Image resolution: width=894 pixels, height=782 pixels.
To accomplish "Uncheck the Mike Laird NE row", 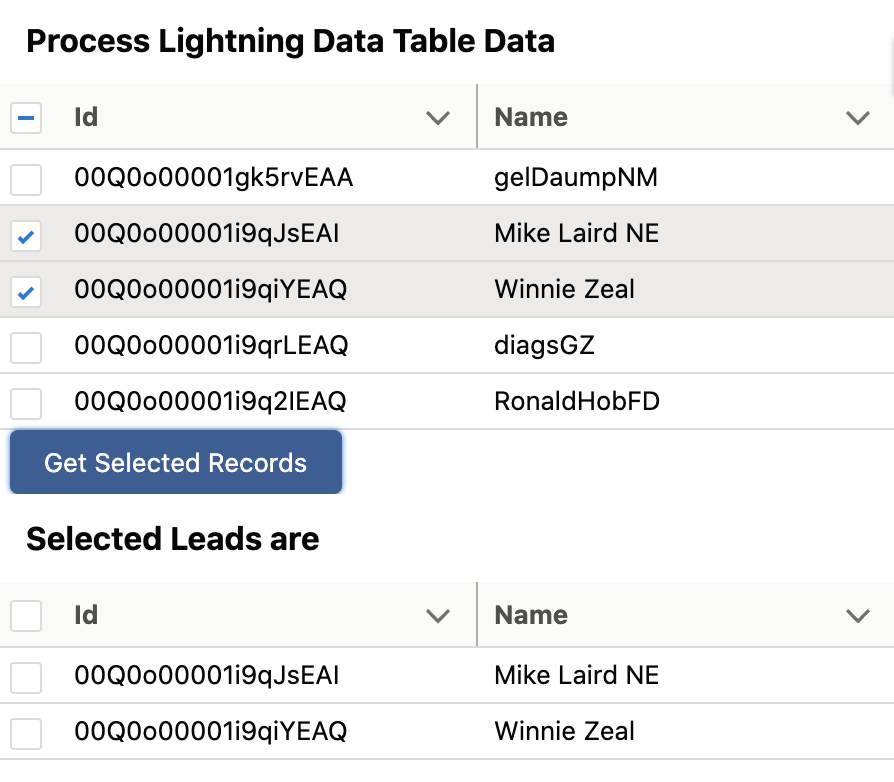I will point(26,235).
